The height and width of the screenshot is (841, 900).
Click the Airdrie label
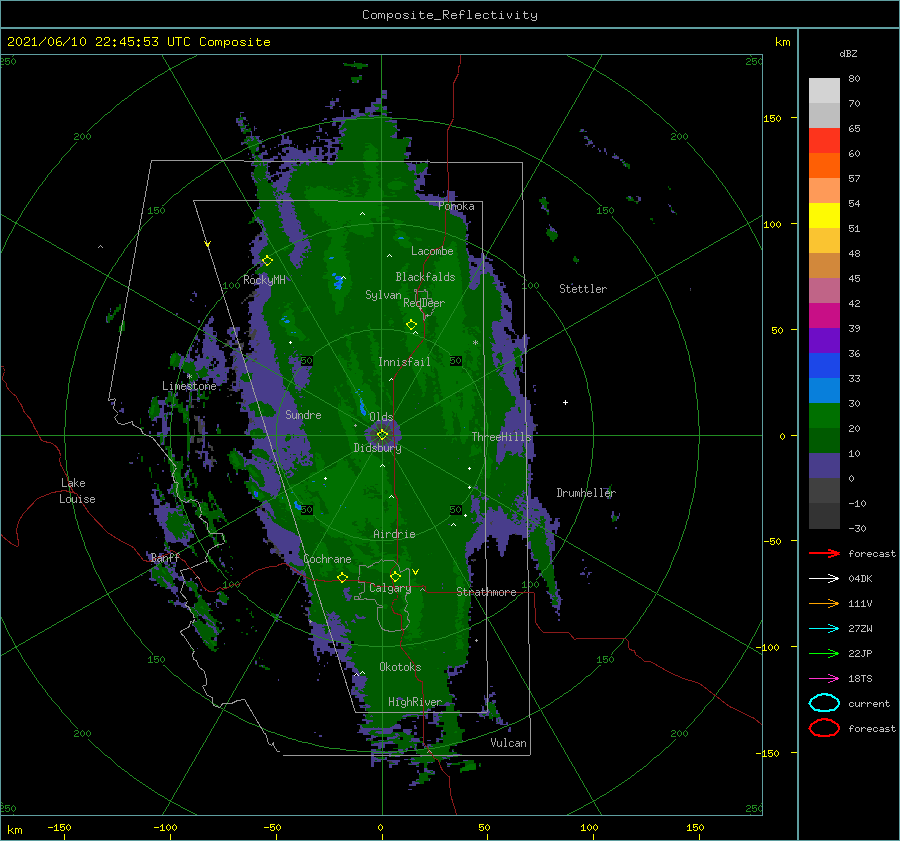(x=394, y=534)
